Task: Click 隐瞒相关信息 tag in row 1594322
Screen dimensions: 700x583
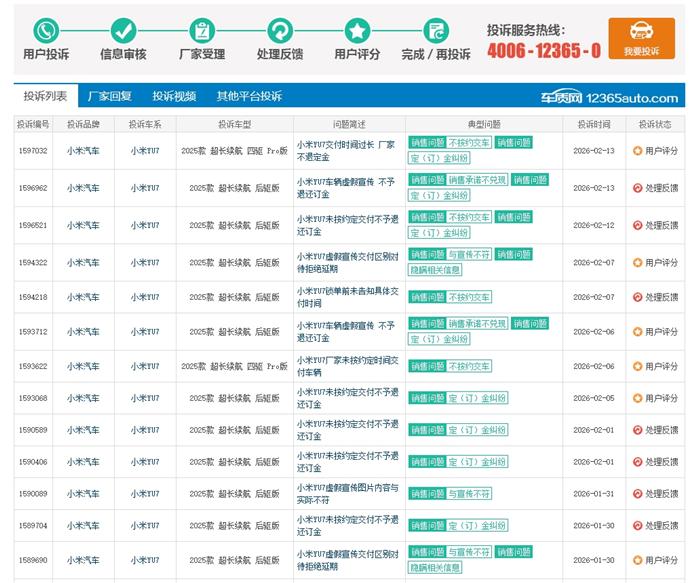Action: tap(436, 270)
